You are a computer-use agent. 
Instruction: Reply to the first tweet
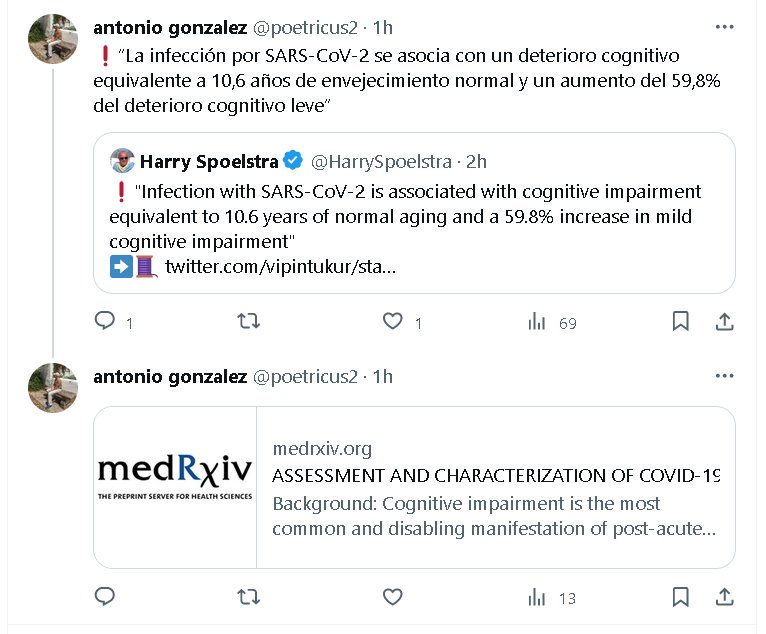[x=105, y=321]
